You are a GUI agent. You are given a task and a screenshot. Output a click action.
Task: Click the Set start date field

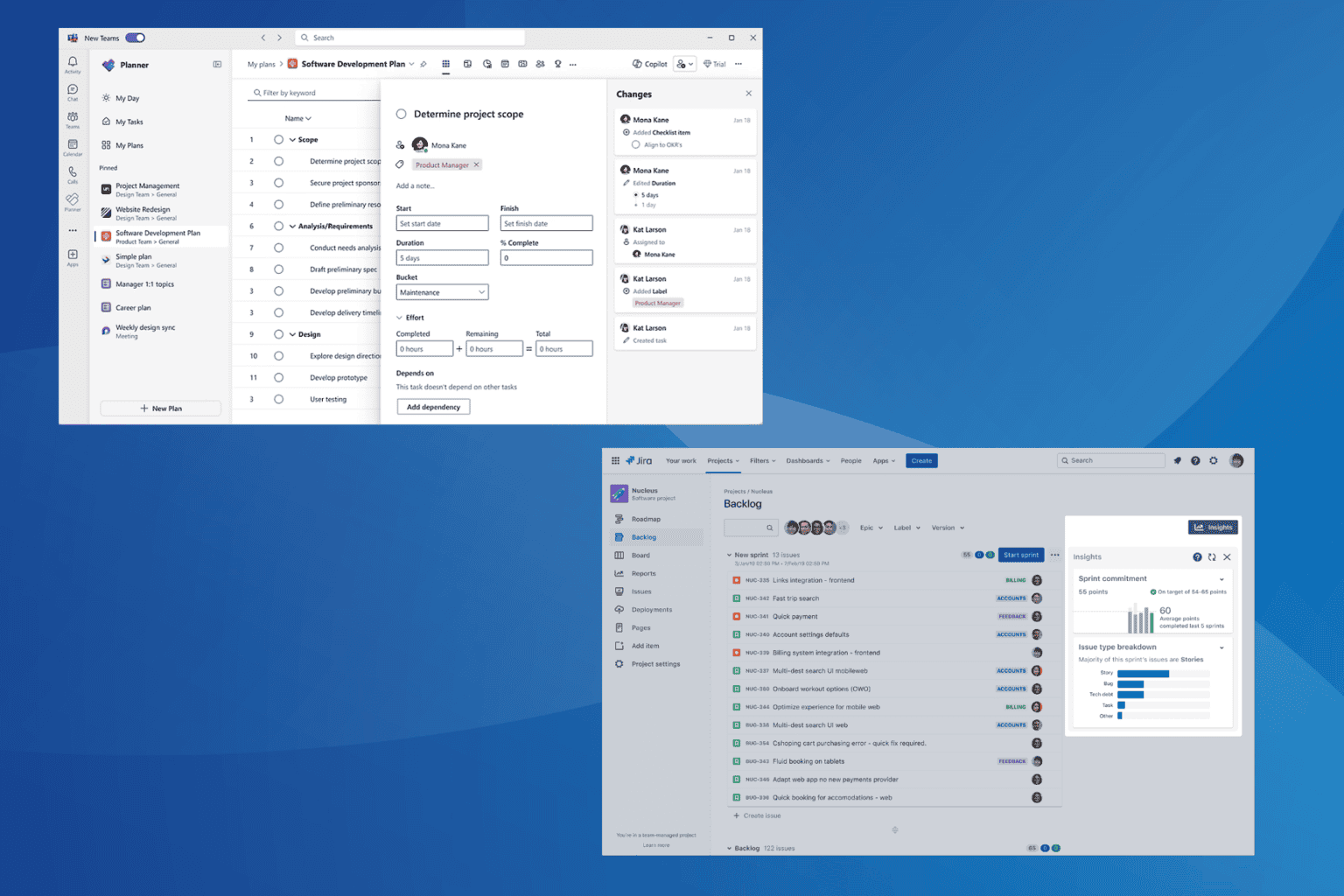tap(442, 223)
